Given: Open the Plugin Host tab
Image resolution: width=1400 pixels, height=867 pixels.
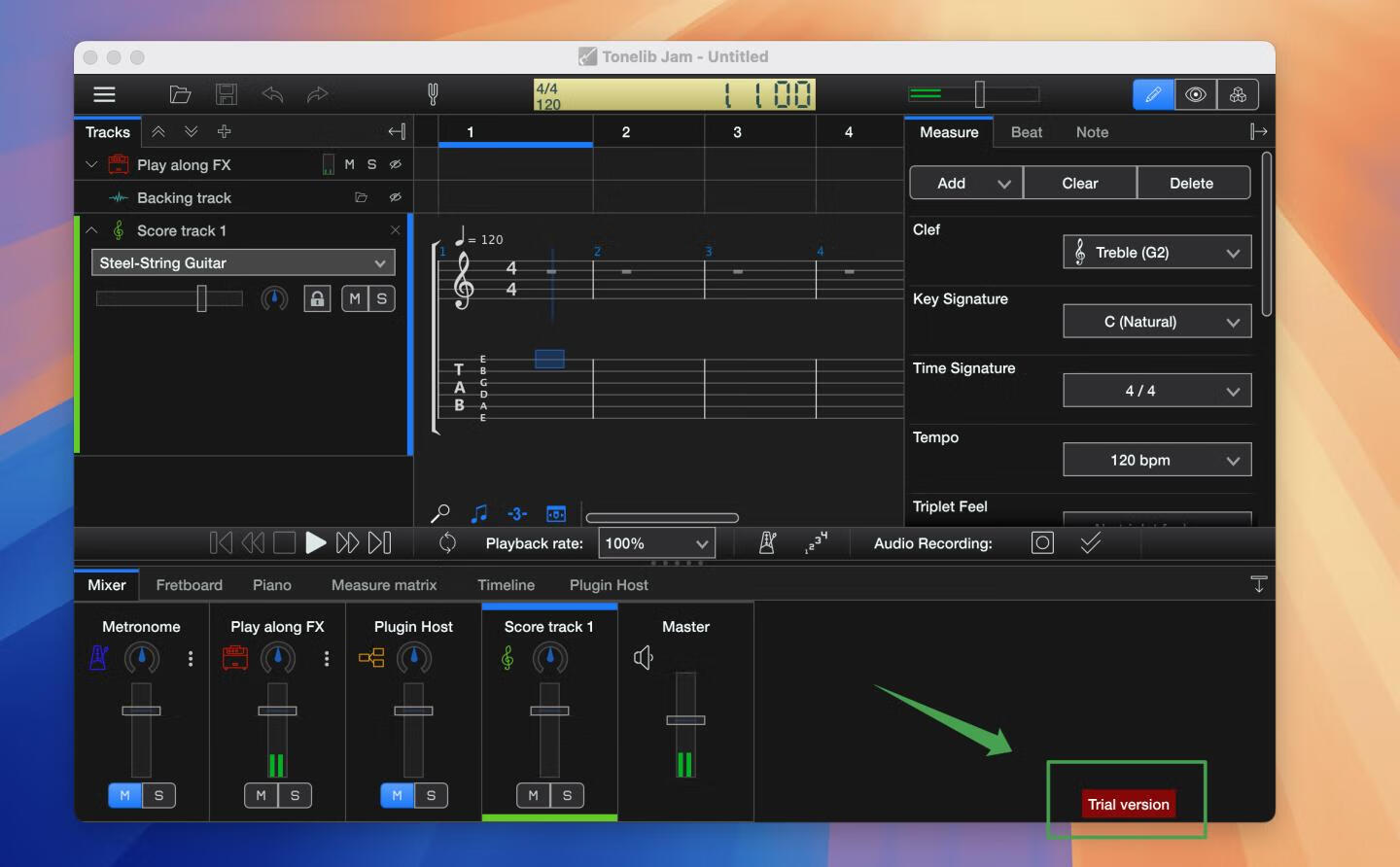Looking at the screenshot, I should pyautogui.click(x=609, y=584).
